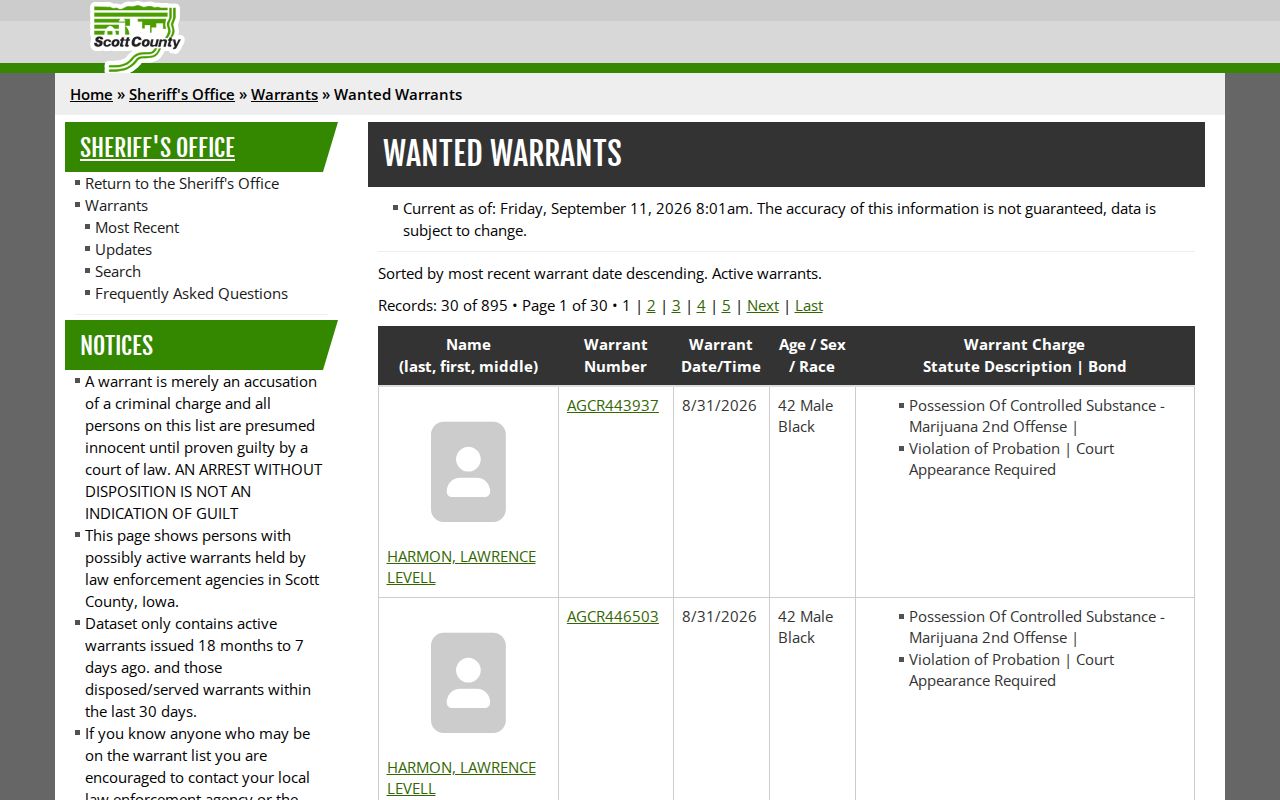Open Updates in sidebar menu
This screenshot has height=800, width=1280.
(123, 249)
